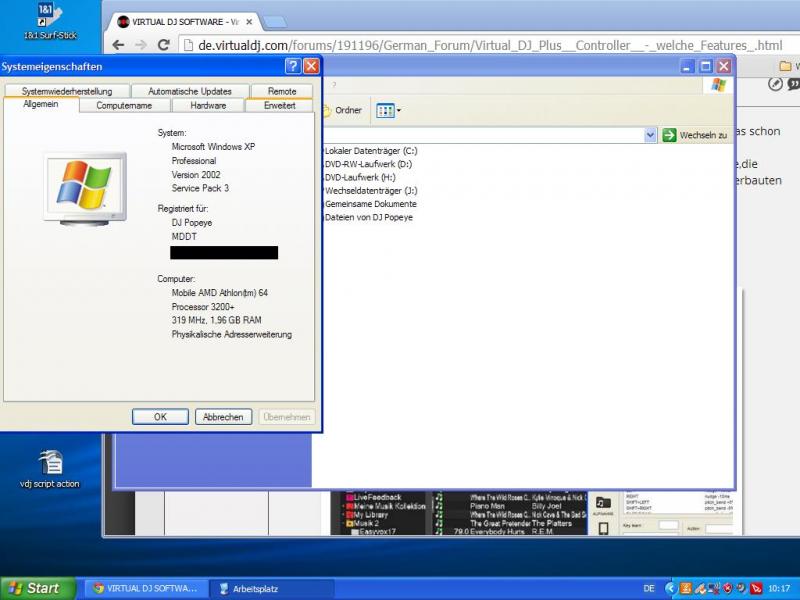The width and height of the screenshot is (800, 600).
Task: Open the vdj script action desktop file
Action: pos(50,469)
